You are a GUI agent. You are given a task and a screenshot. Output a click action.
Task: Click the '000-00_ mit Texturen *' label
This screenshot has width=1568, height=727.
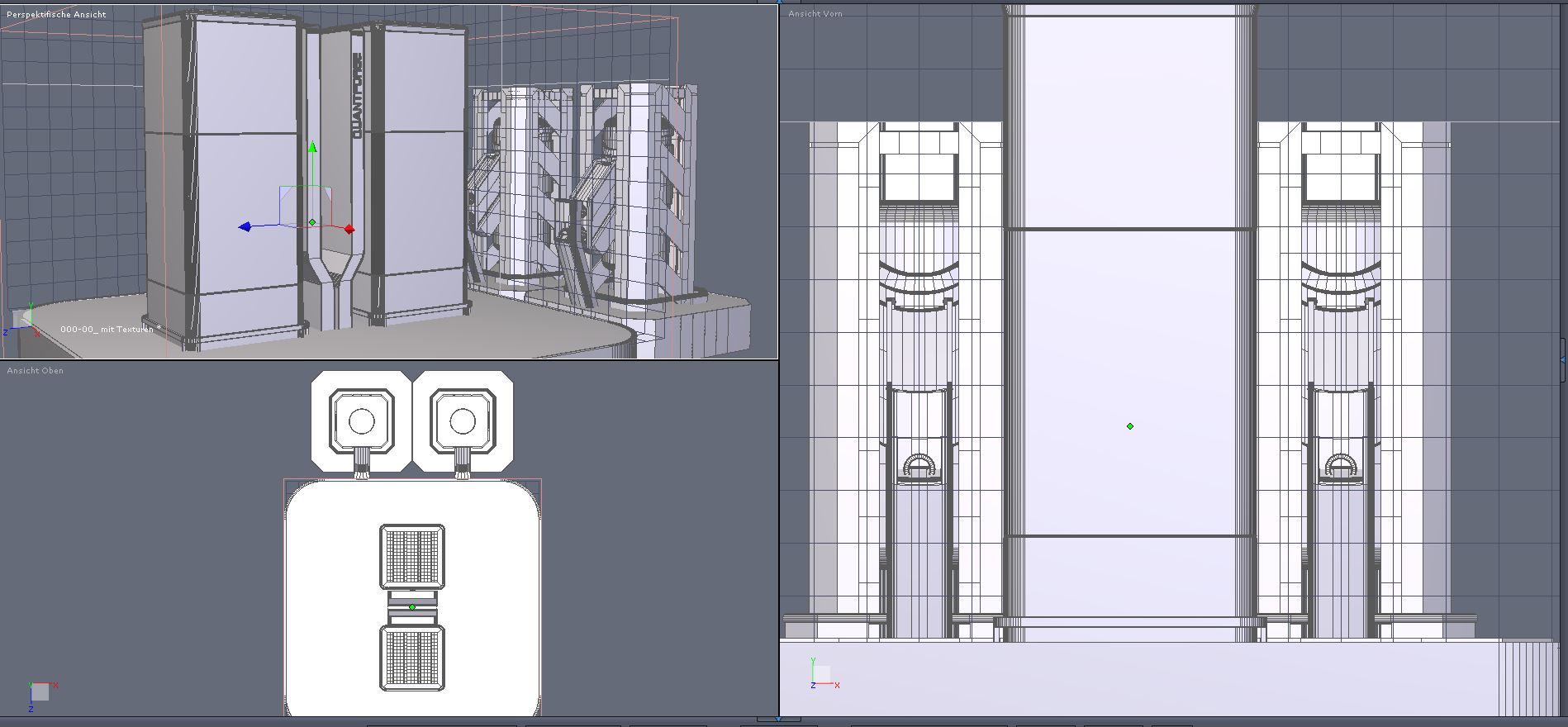111,329
